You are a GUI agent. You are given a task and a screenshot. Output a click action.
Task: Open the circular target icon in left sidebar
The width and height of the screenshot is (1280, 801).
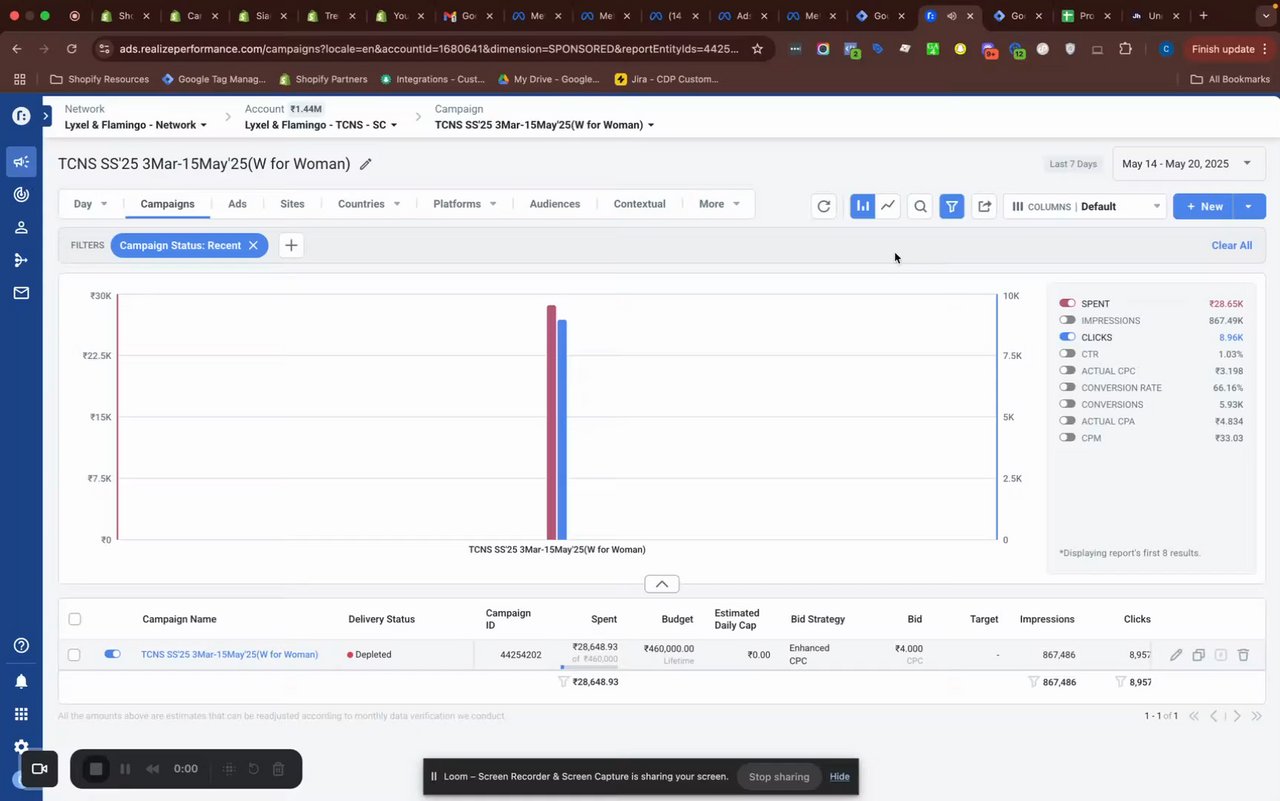click(x=21, y=195)
